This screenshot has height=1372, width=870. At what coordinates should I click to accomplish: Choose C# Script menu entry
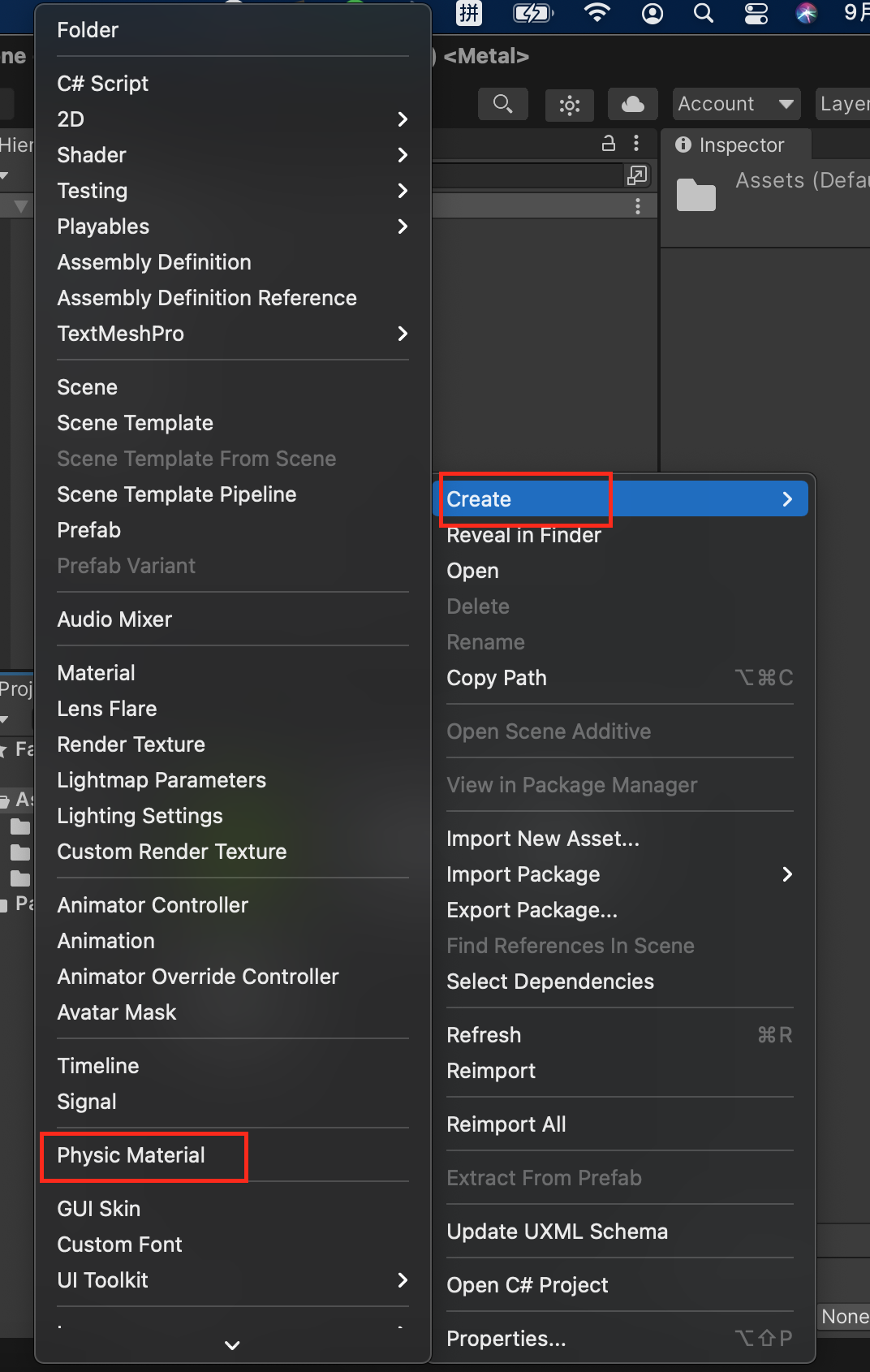103,84
